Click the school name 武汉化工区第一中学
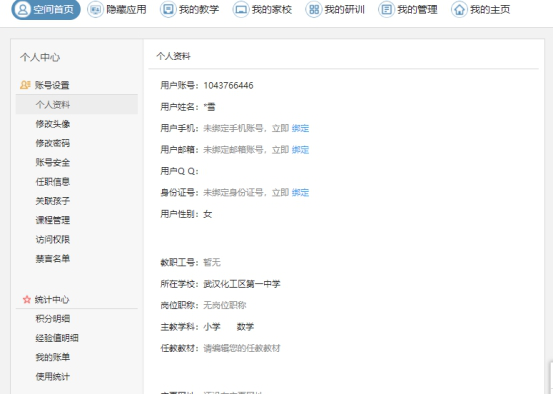 coord(242,284)
